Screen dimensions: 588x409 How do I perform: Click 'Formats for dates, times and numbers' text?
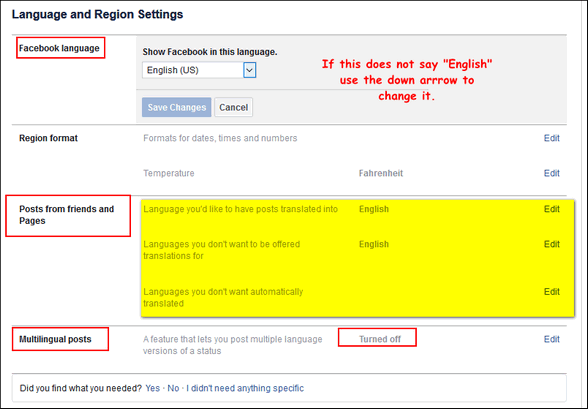coord(220,138)
